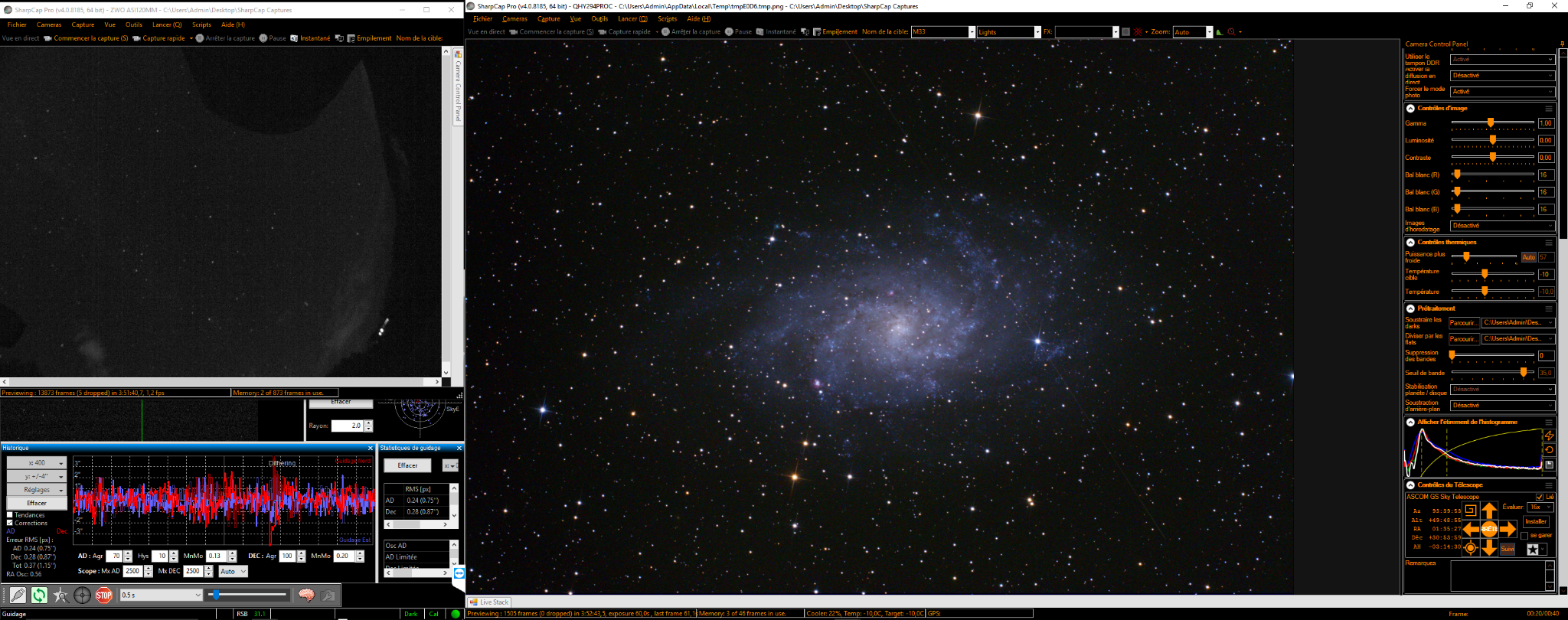Collapse the Contrôles thermiques section
1568x620 pixels.
tap(1410, 243)
